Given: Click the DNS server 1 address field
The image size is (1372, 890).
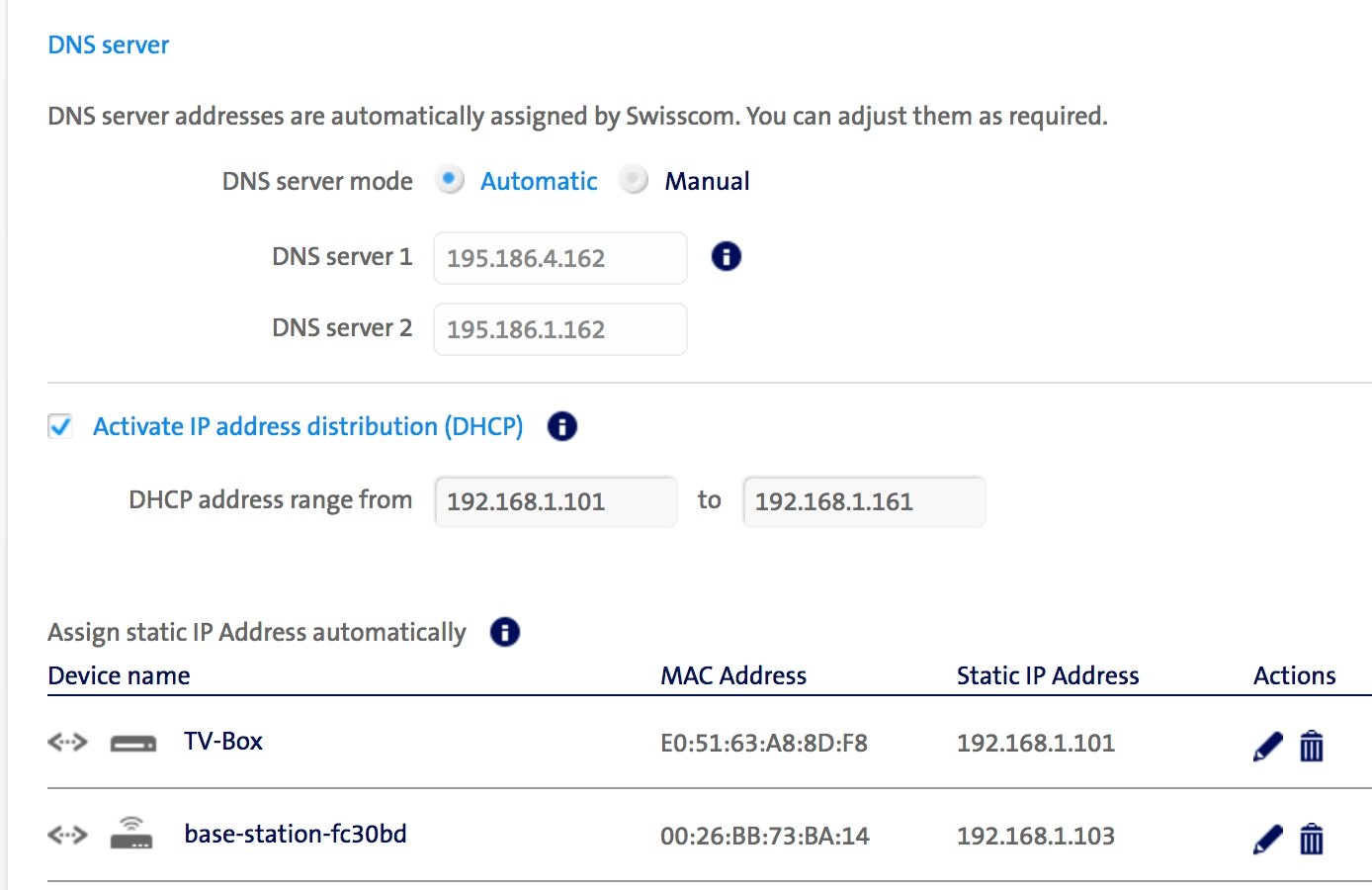Looking at the screenshot, I should 559,258.
